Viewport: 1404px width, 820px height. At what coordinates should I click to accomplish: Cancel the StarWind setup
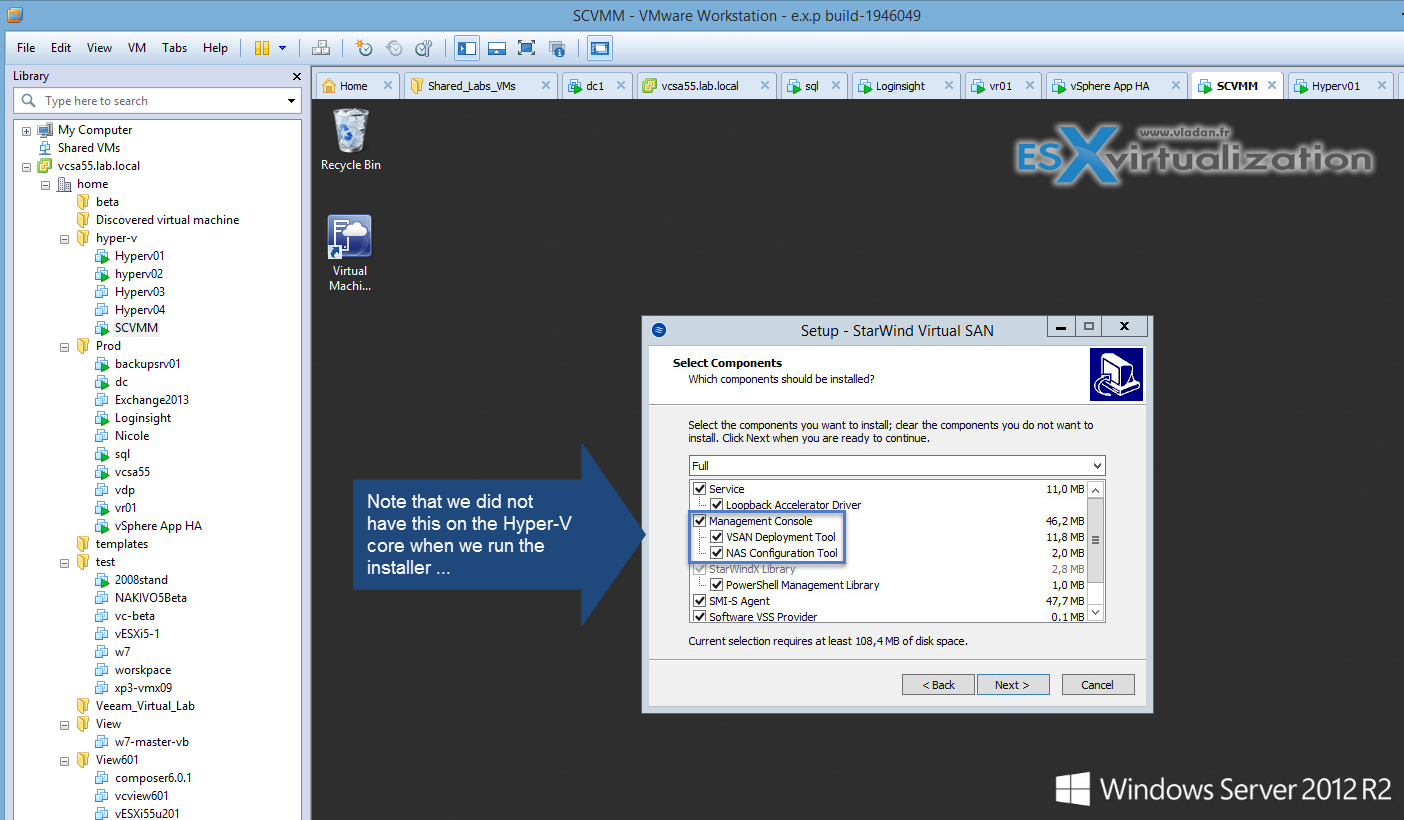1097,685
